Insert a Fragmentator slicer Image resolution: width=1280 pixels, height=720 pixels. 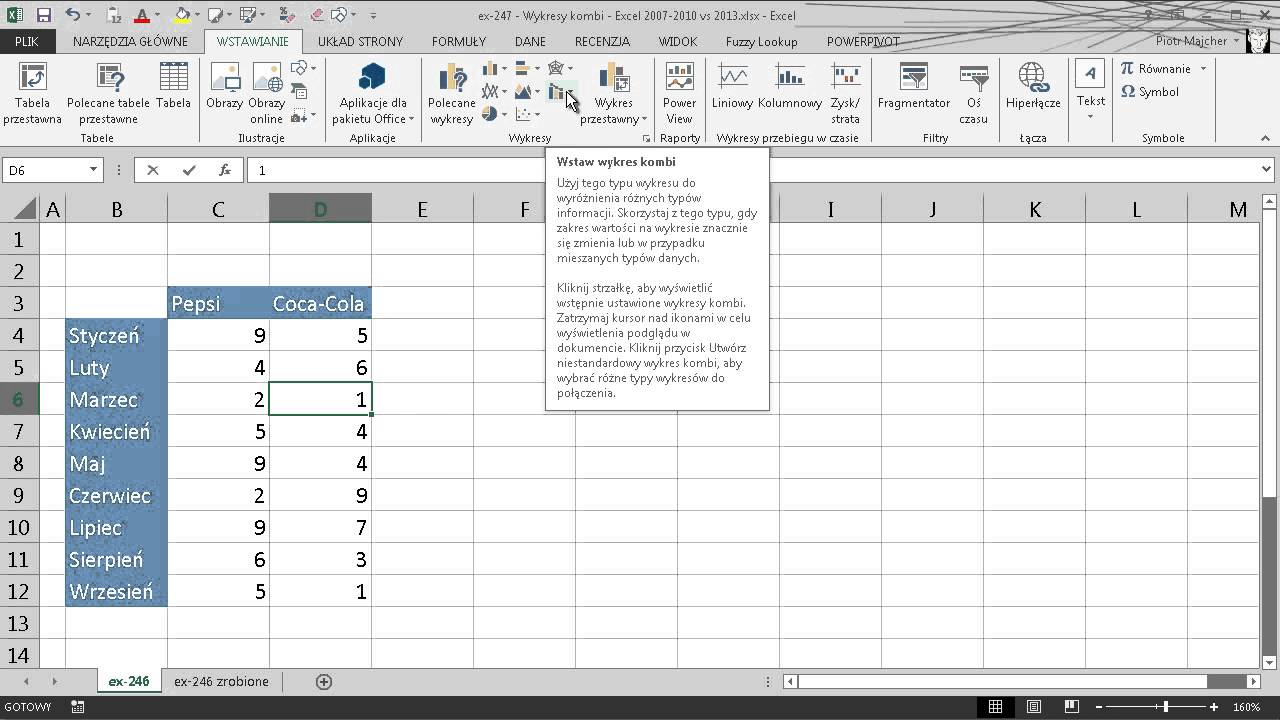[x=914, y=86]
